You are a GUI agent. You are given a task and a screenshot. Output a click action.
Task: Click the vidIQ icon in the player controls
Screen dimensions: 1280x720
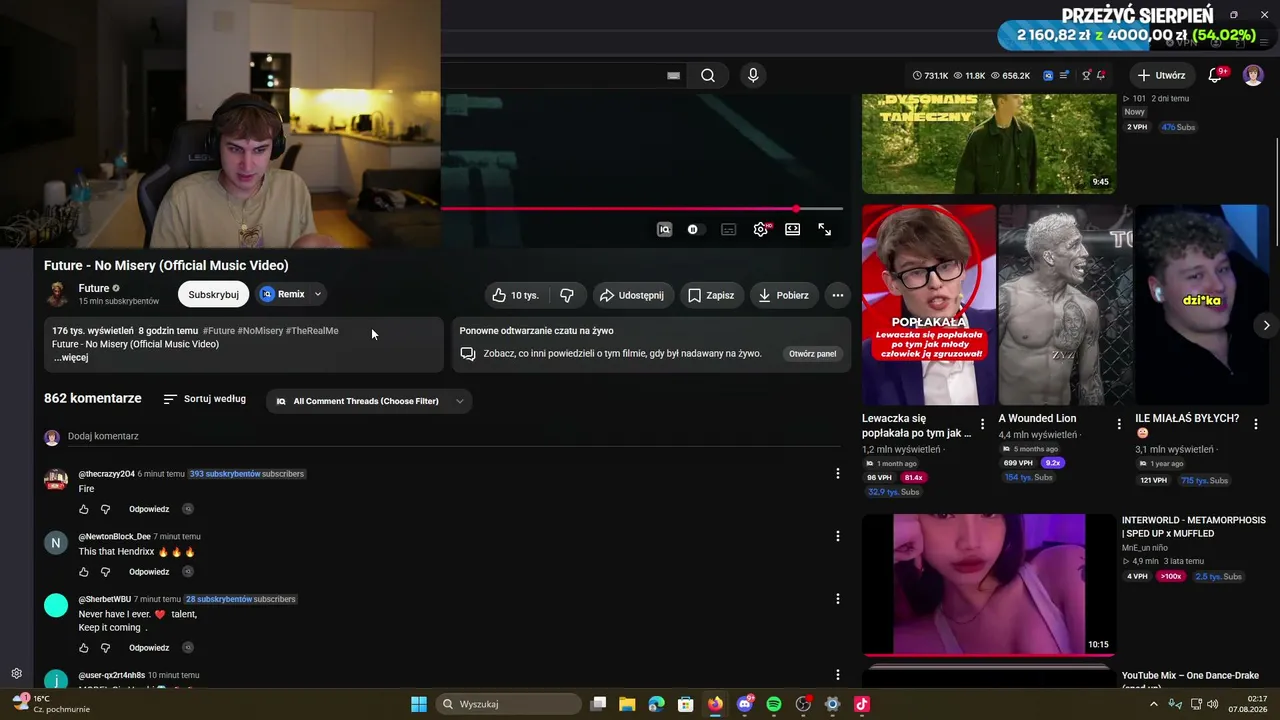point(664,229)
